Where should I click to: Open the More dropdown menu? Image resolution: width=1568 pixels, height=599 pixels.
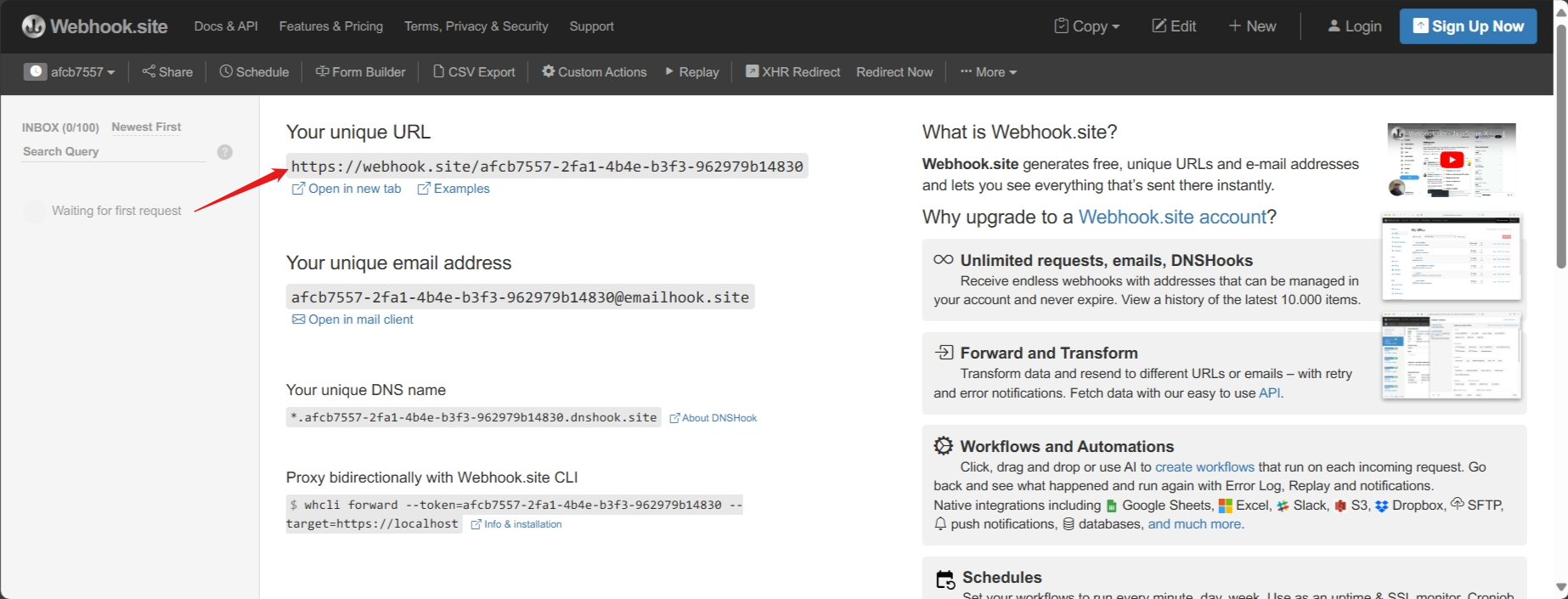(989, 72)
